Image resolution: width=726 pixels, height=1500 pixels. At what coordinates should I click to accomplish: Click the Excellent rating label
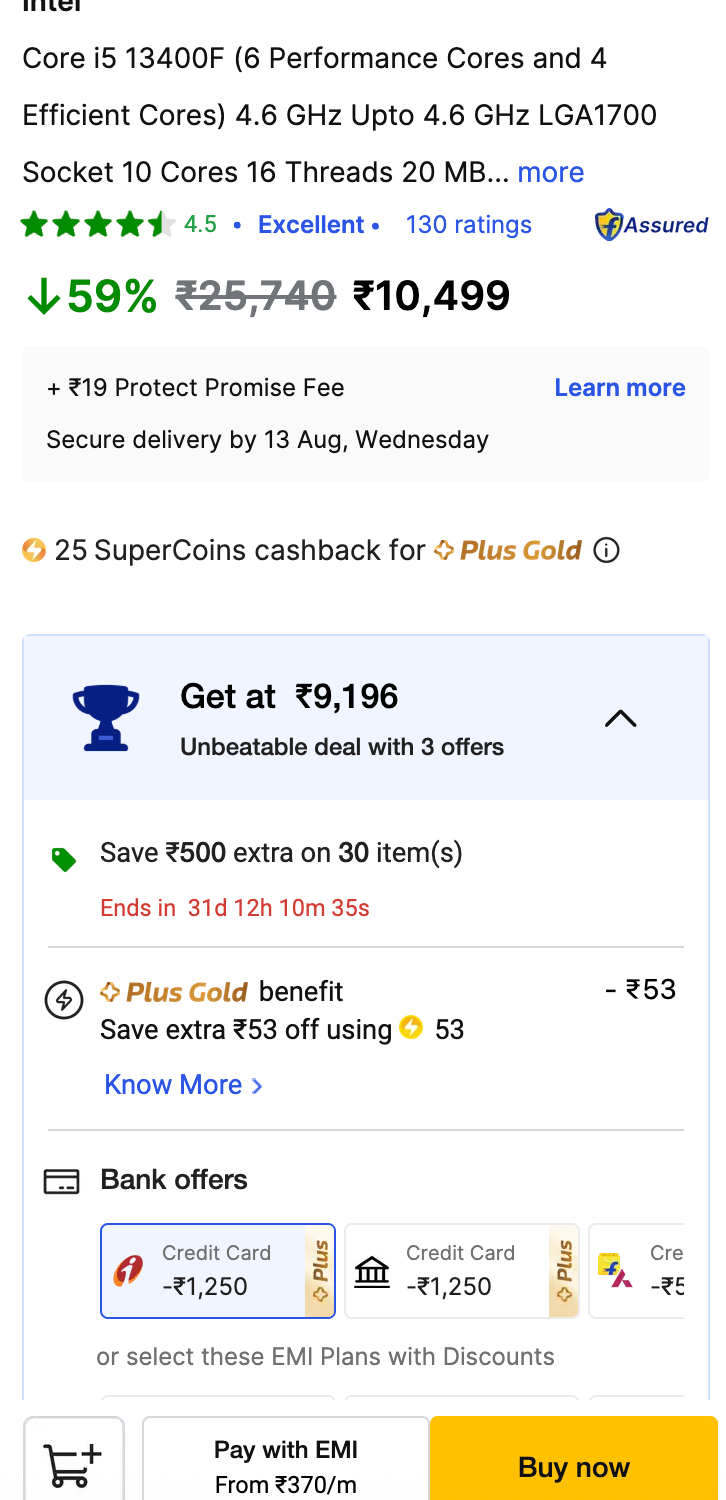point(311,225)
